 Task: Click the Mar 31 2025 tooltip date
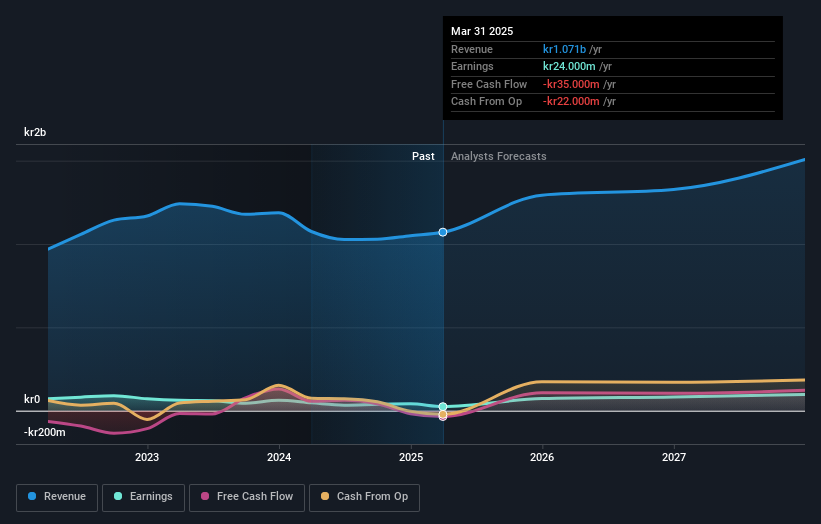(482, 31)
